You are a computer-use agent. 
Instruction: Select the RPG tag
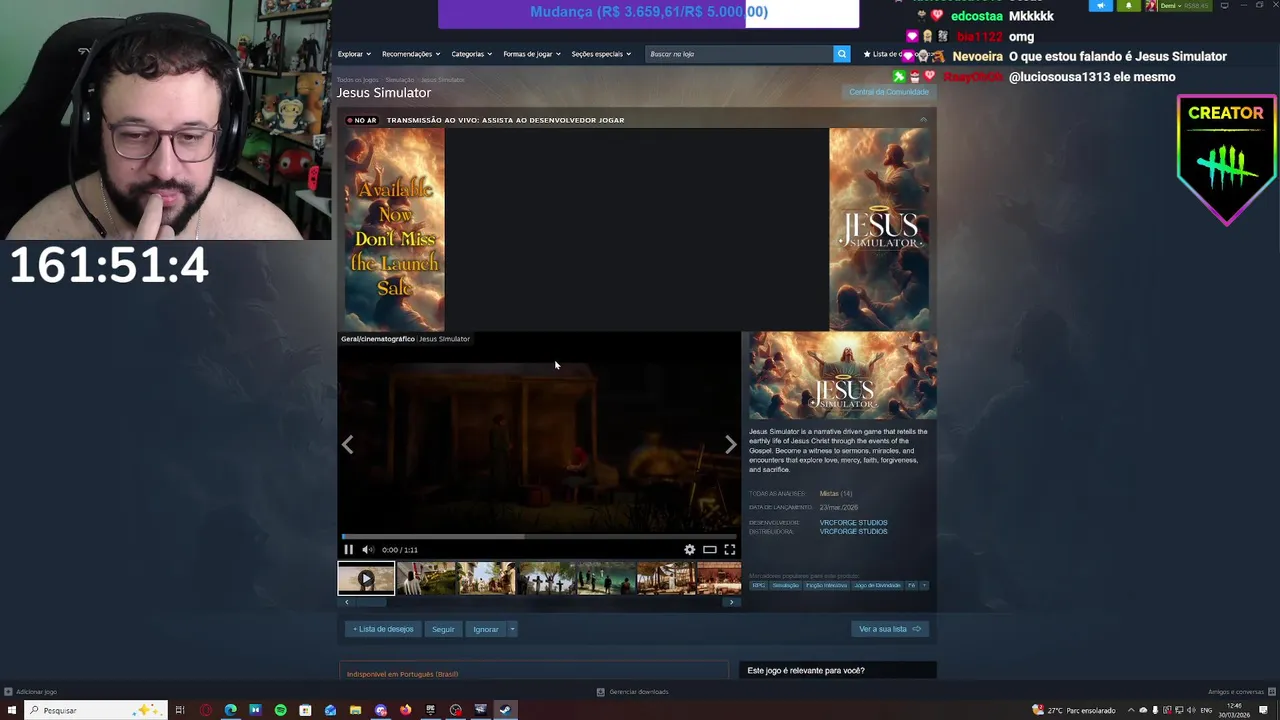coord(758,585)
